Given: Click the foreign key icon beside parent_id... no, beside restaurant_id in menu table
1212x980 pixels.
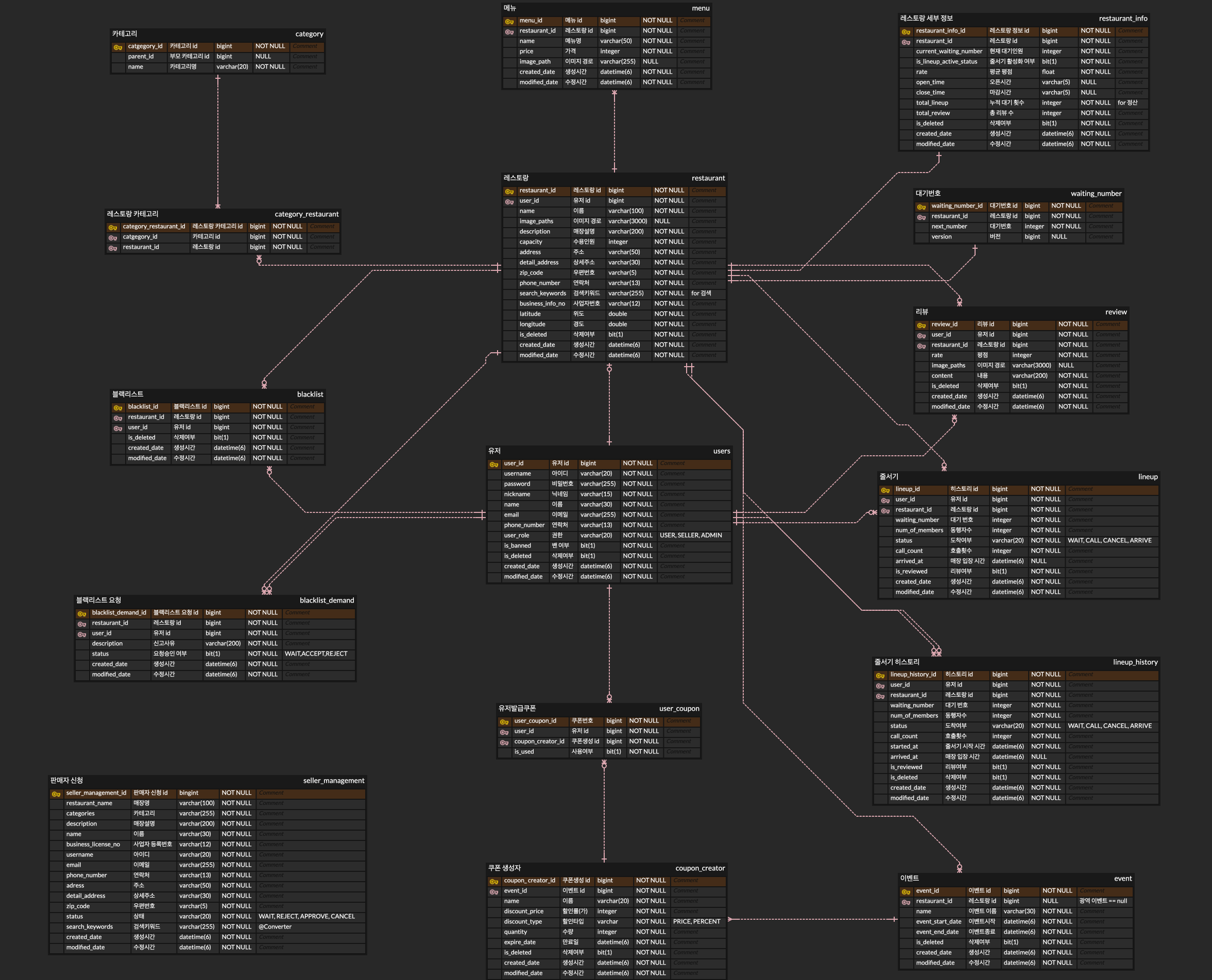Looking at the screenshot, I should click(509, 31).
